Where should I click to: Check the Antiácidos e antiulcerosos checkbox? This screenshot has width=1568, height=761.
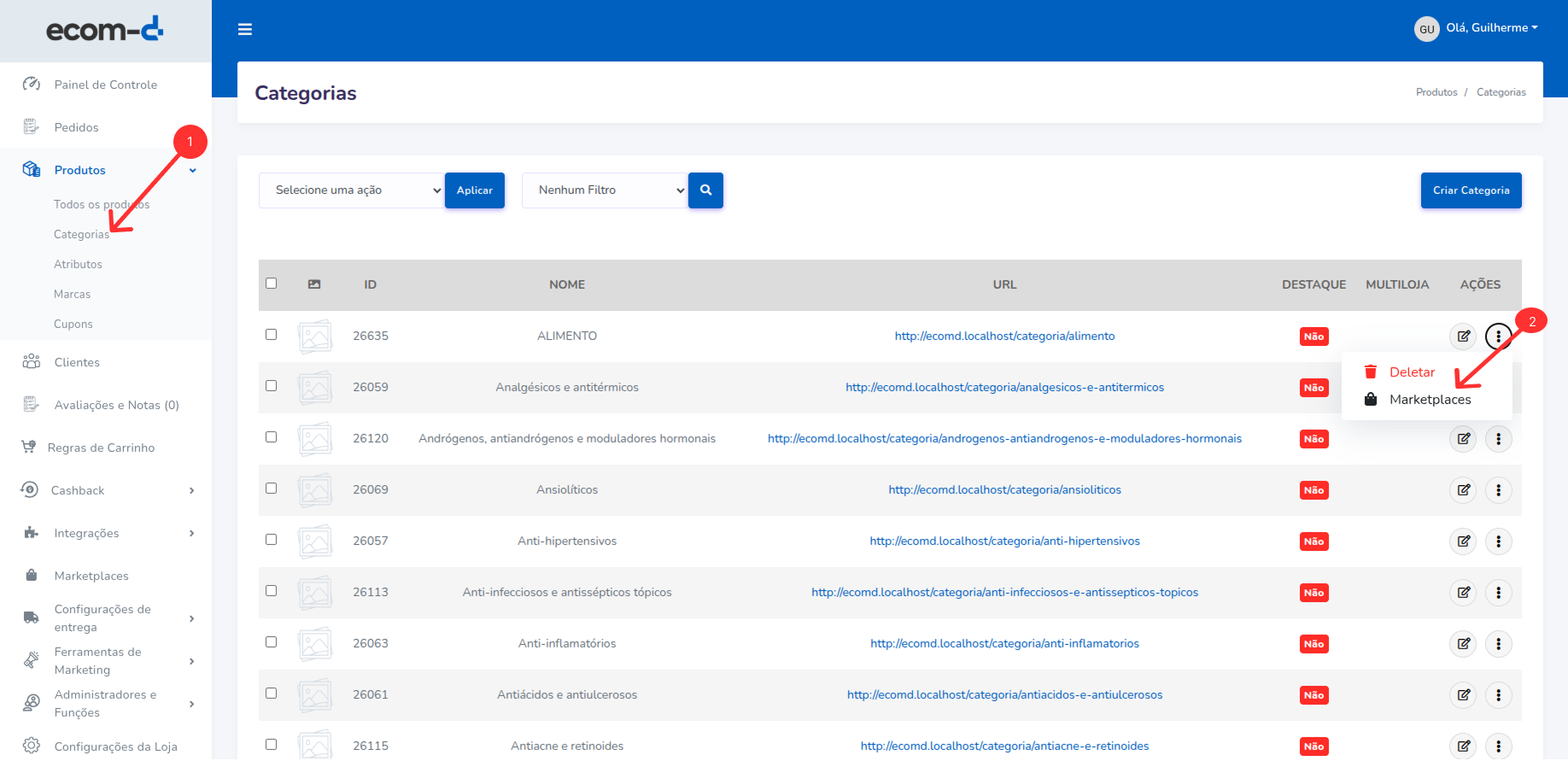click(x=271, y=694)
